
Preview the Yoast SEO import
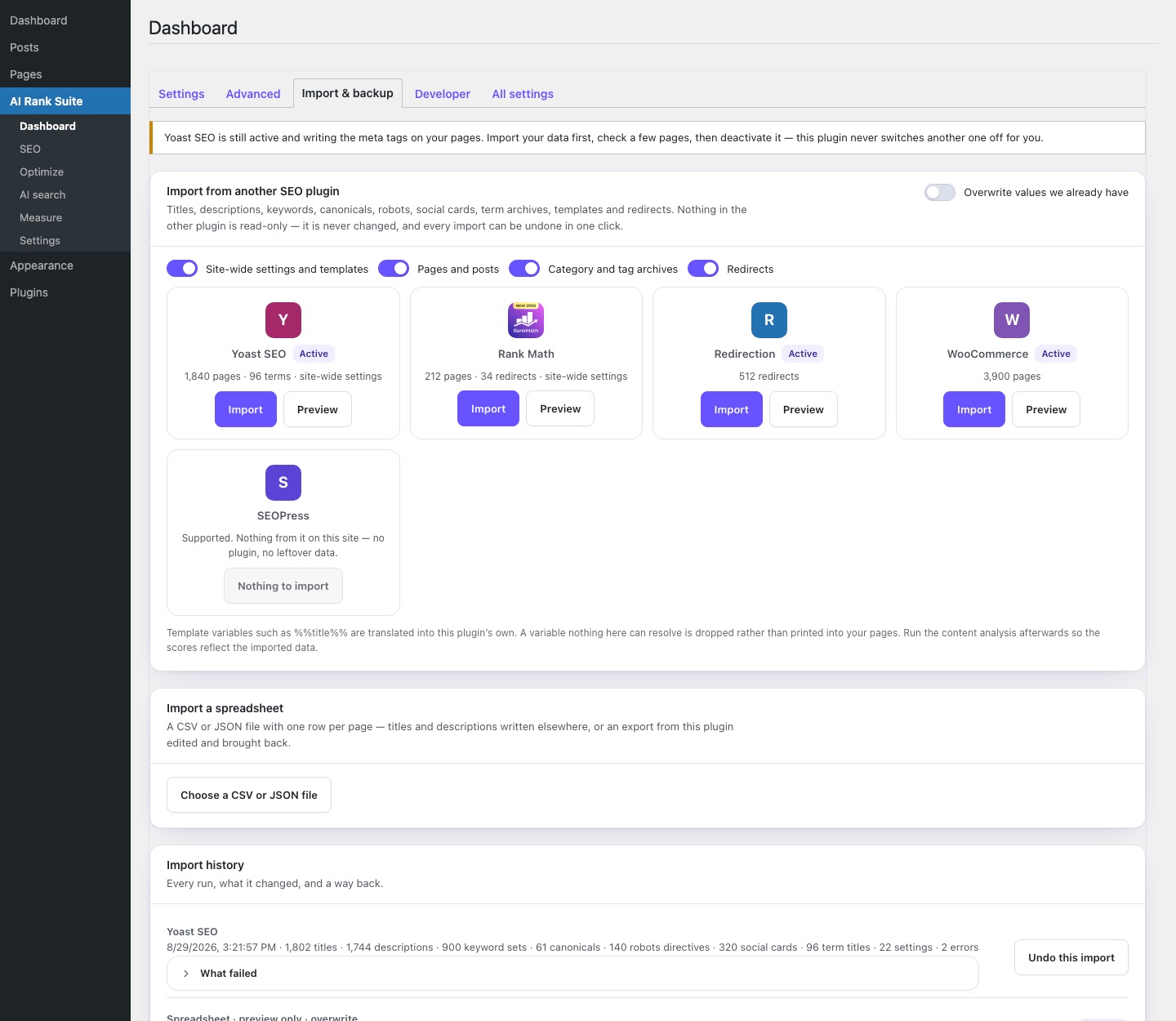(x=318, y=409)
